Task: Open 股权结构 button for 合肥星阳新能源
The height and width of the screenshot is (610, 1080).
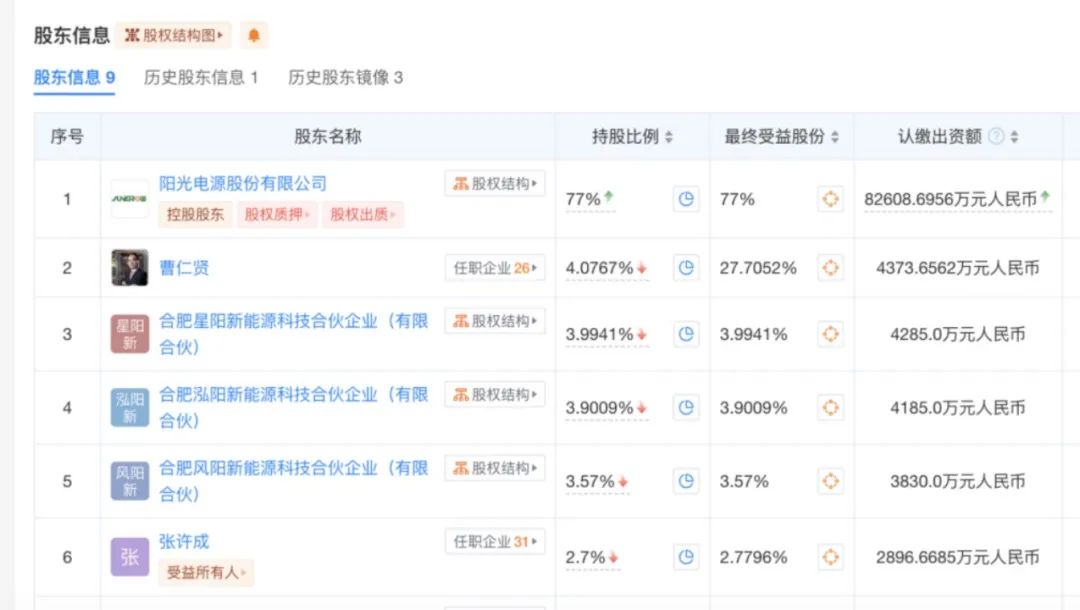Action: [x=495, y=321]
